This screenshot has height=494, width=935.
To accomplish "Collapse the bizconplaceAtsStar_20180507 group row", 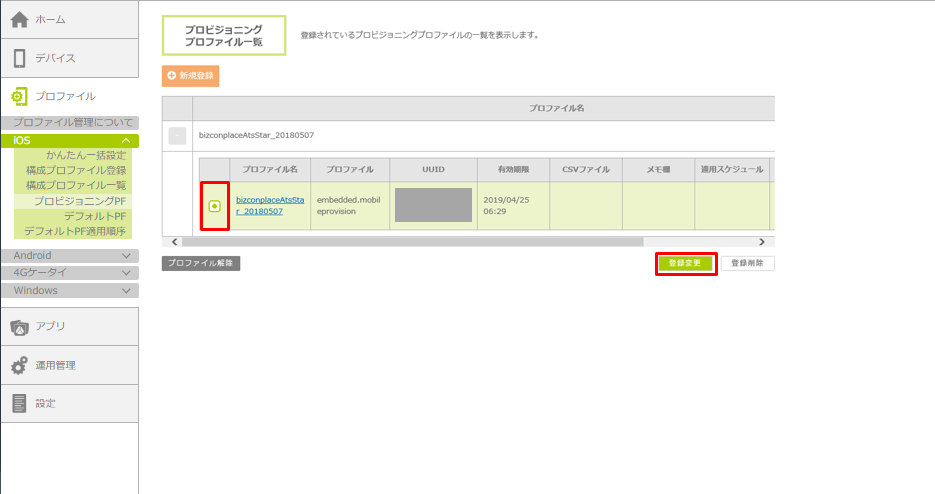I will click(x=177, y=136).
